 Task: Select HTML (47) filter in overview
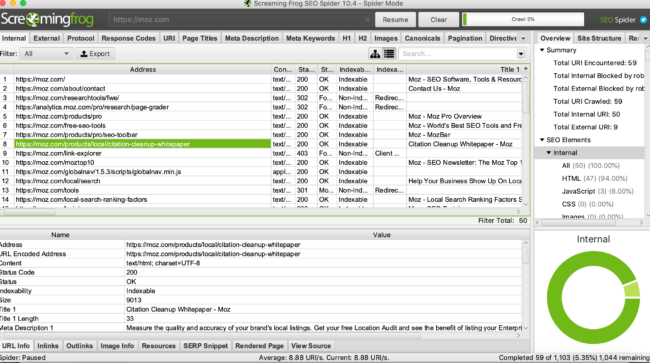594,178
